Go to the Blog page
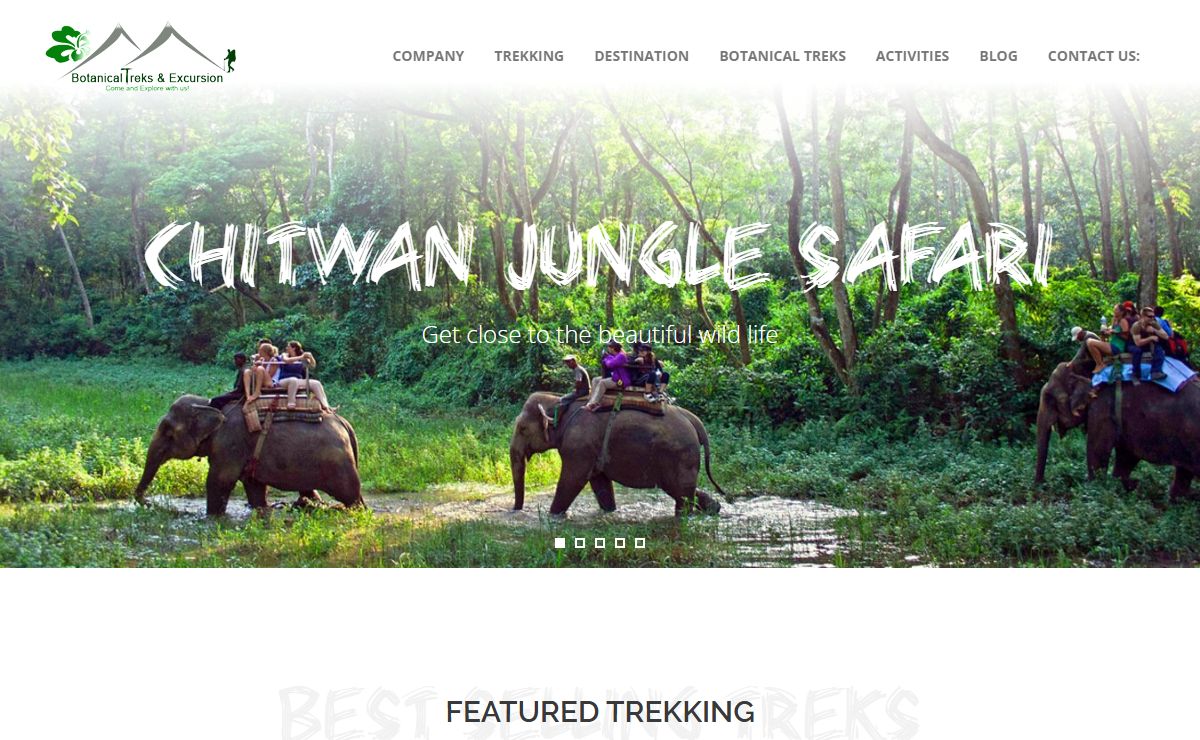Screen dimensions: 1200x740 pyautogui.click(x=998, y=56)
